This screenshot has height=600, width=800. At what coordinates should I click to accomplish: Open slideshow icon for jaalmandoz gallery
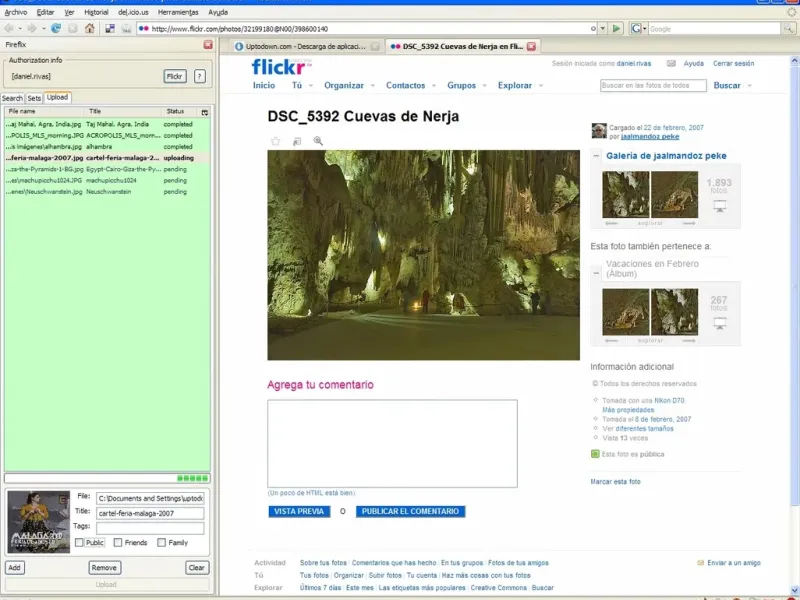(x=719, y=206)
